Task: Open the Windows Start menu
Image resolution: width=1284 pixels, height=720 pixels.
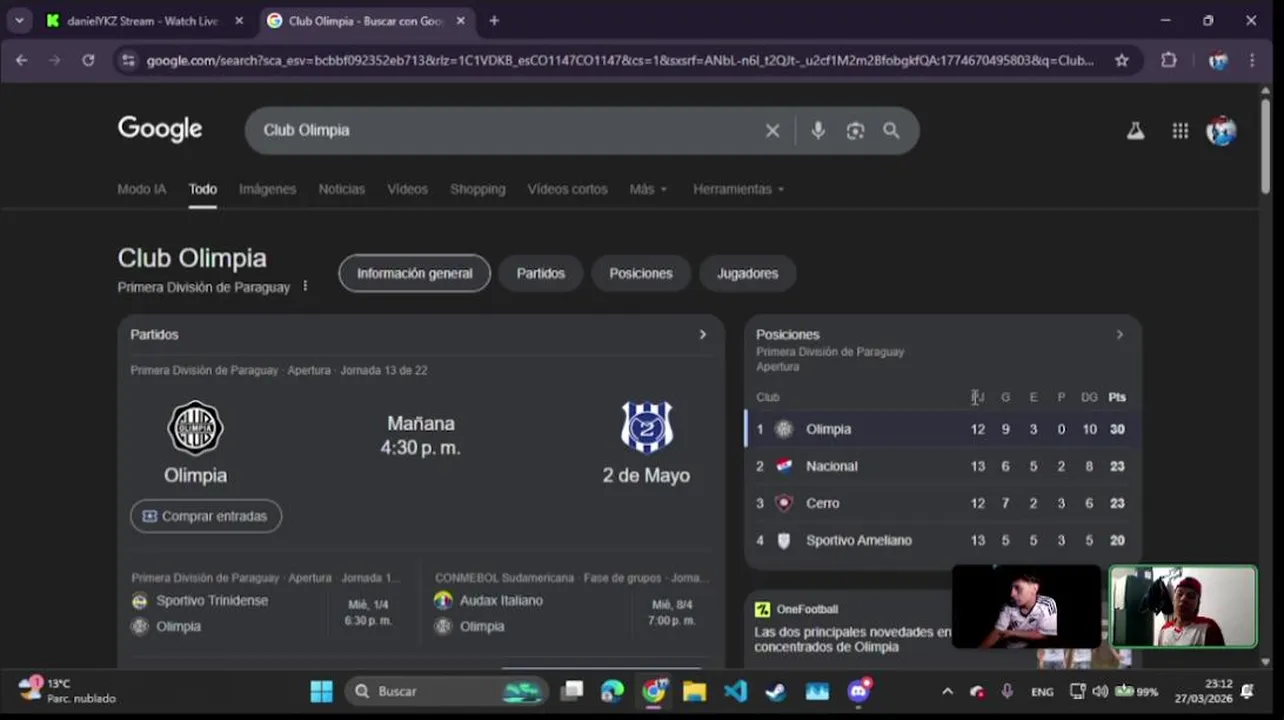Action: click(x=321, y=691)
